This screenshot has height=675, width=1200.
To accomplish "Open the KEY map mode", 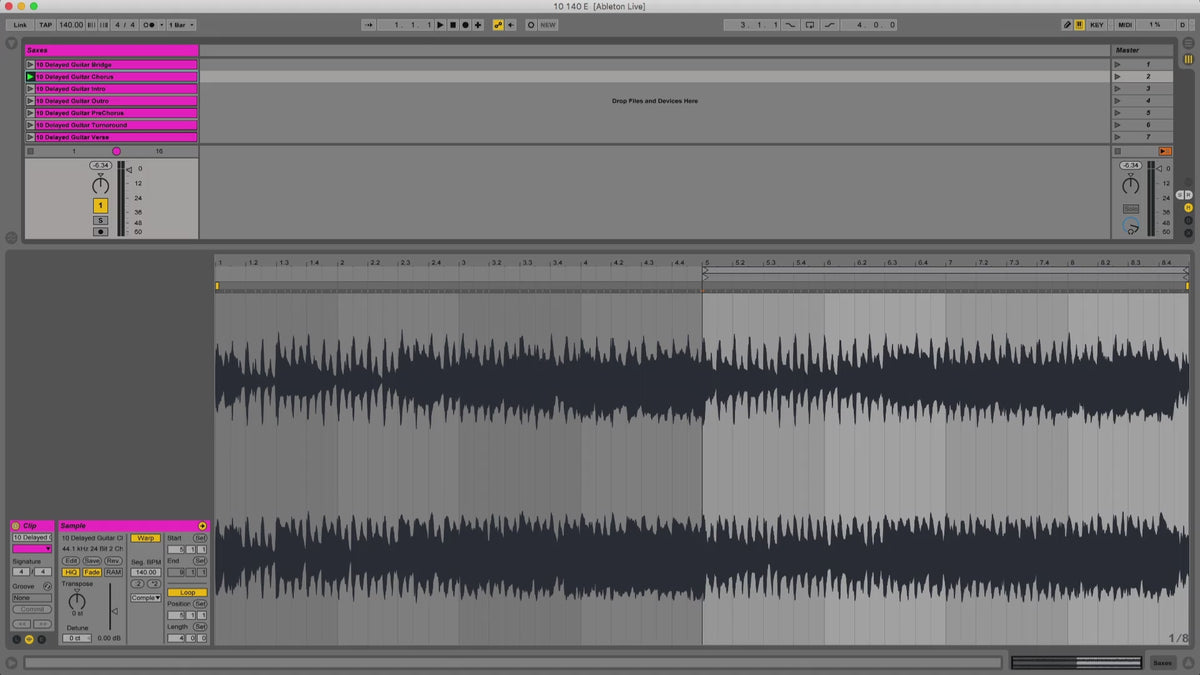I will (1097, 25).
